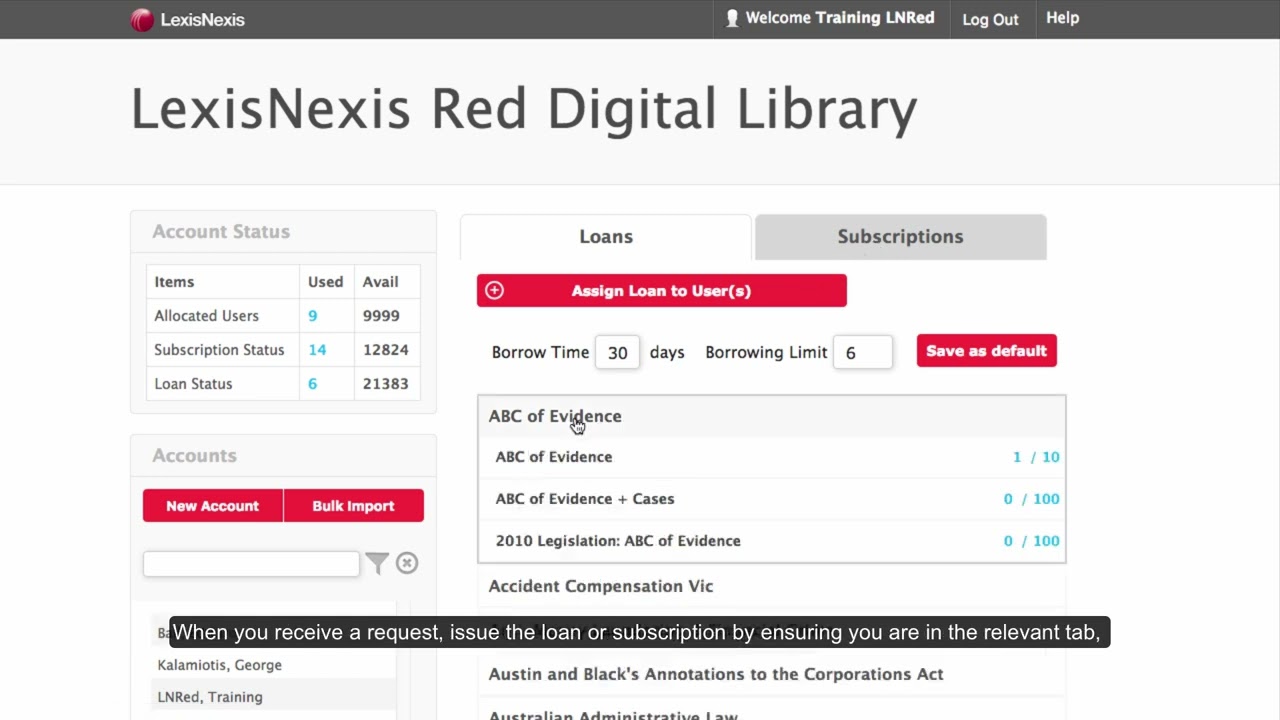
Task: Click the account search input box
Action: point(251,564)
